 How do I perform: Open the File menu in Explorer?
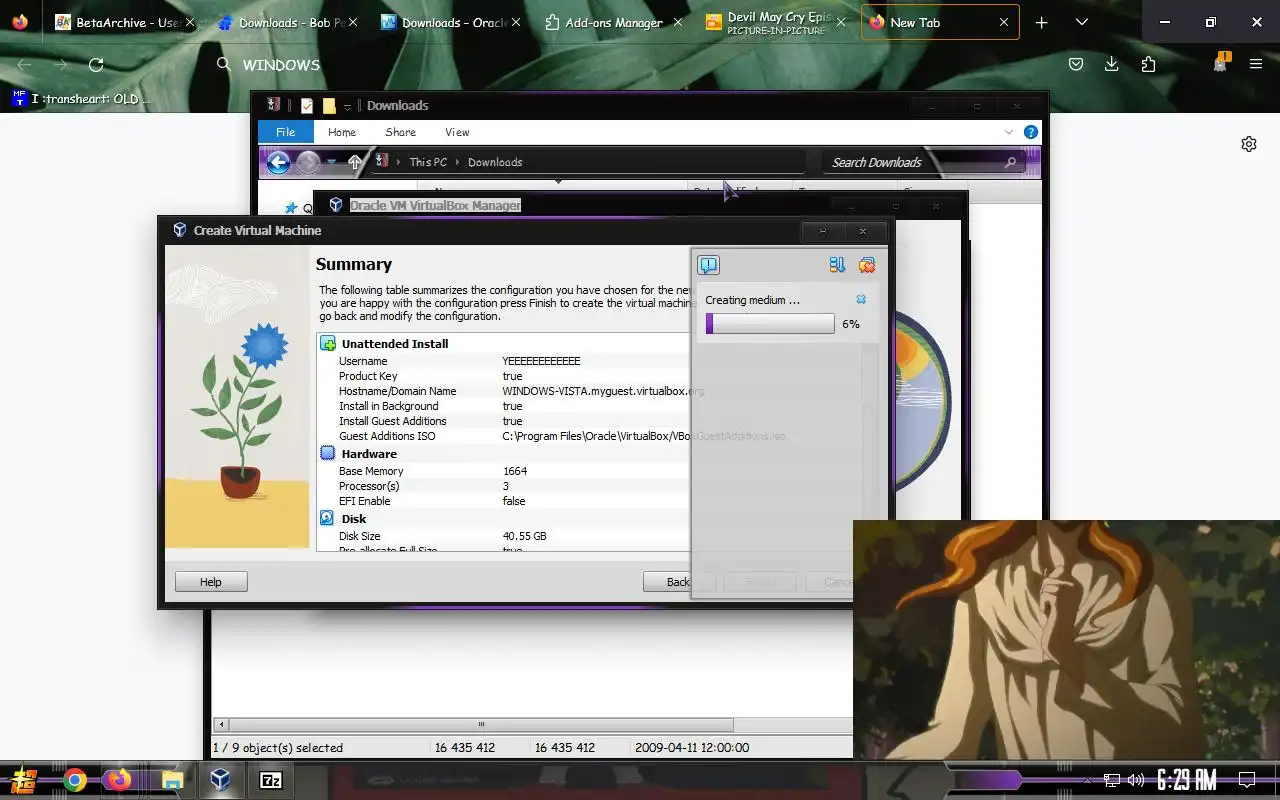point(286,132)
